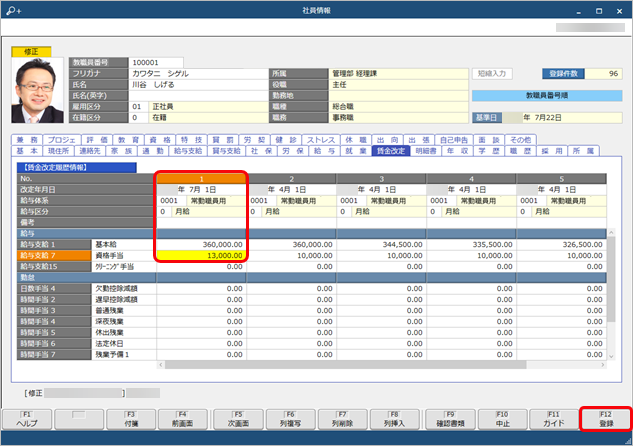This screenshot has width=633, height=446.
Task: Click the フリガナ field カワタニ シゲル
Action: click(199, 73)
